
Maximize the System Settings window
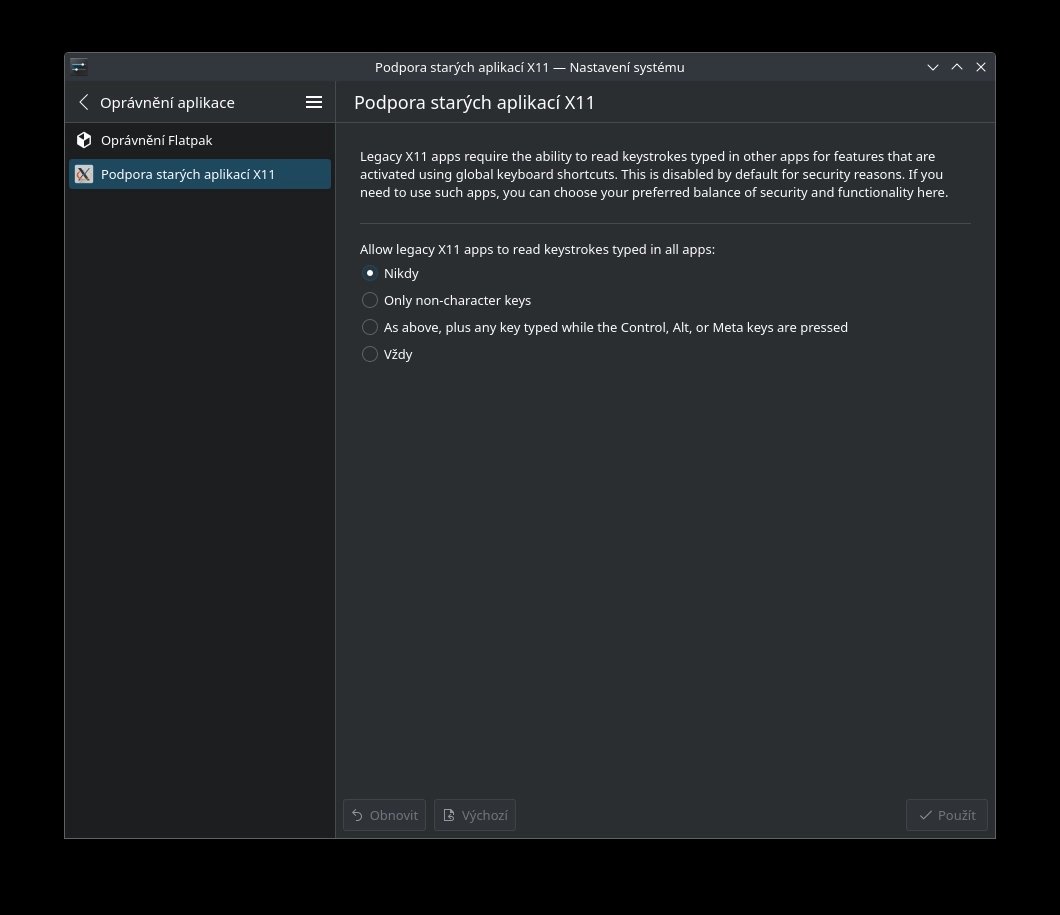pos(957,67)
